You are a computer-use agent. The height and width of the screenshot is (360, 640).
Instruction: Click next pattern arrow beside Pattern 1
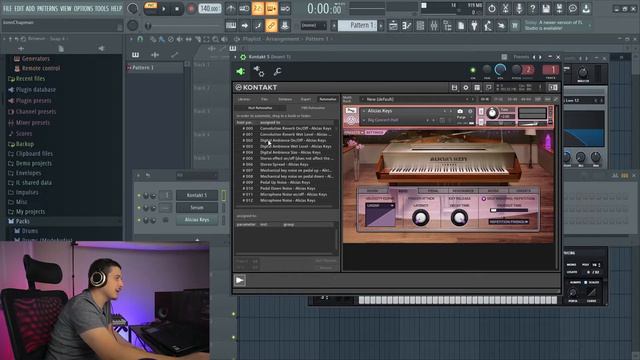(x=381, y=26)
